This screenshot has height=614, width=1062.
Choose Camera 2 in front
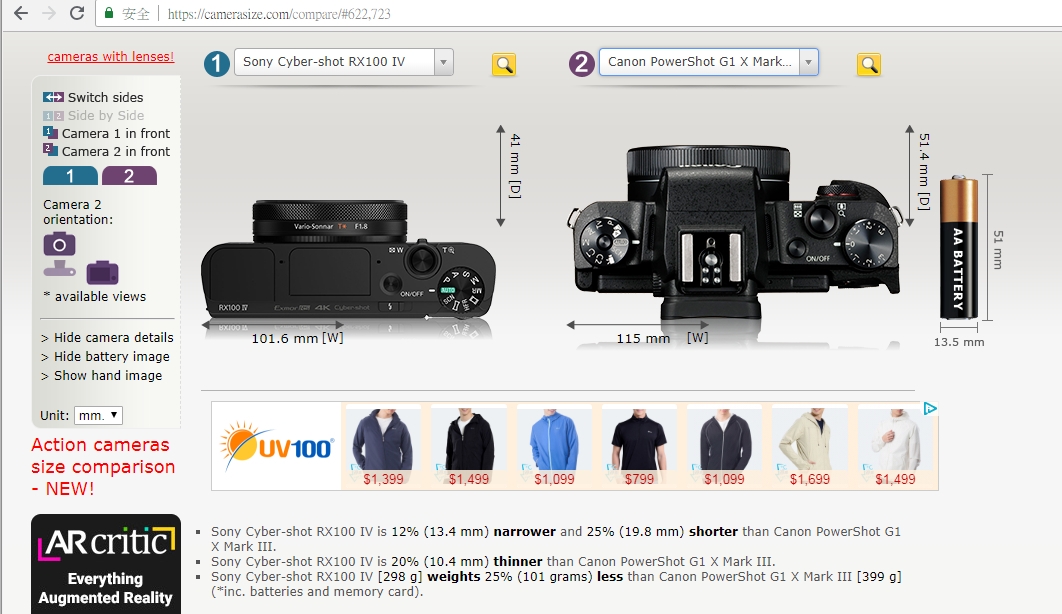pos(106,152)
